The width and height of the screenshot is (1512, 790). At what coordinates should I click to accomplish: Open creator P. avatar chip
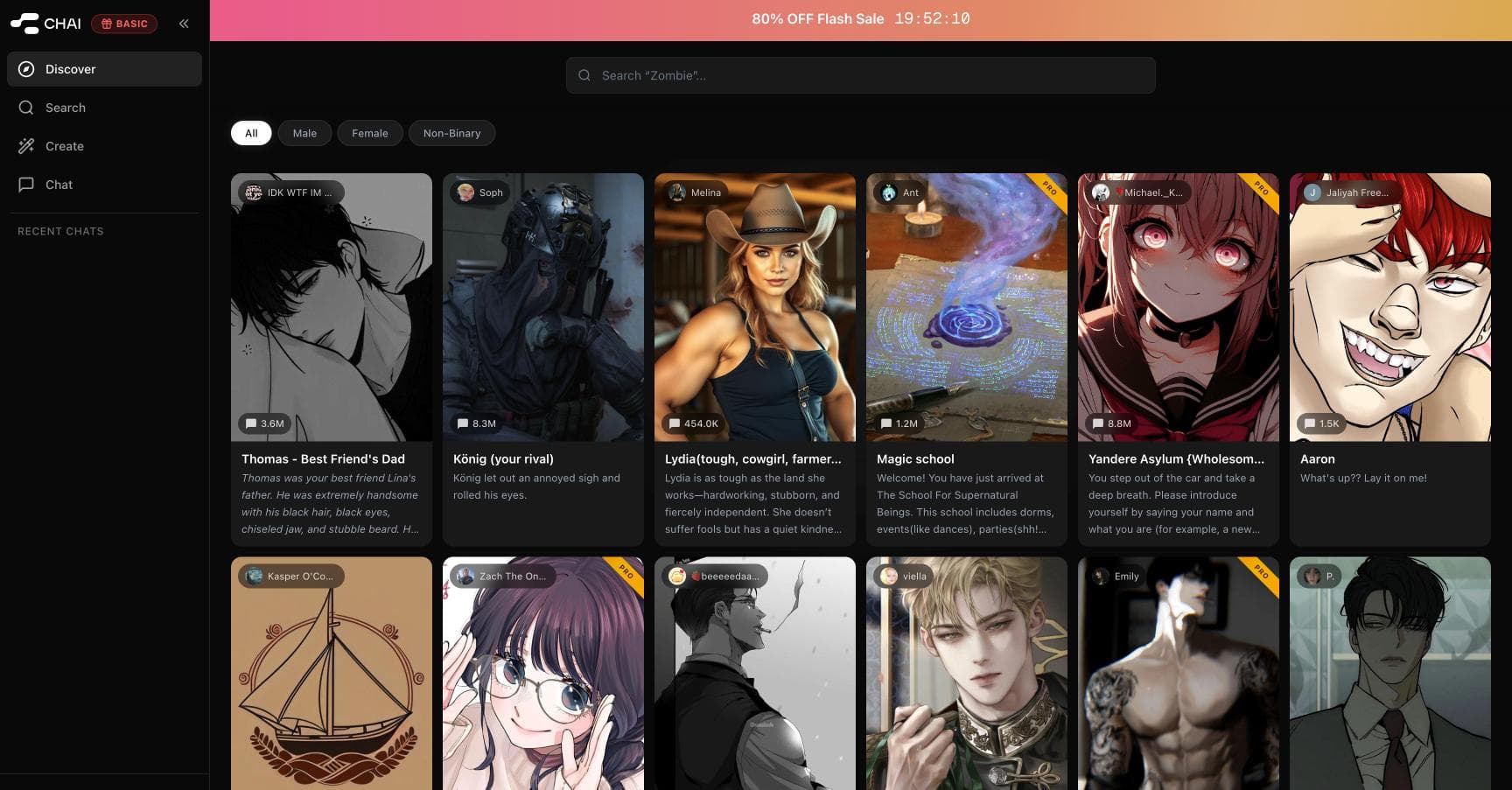[x=1319, y=576]
